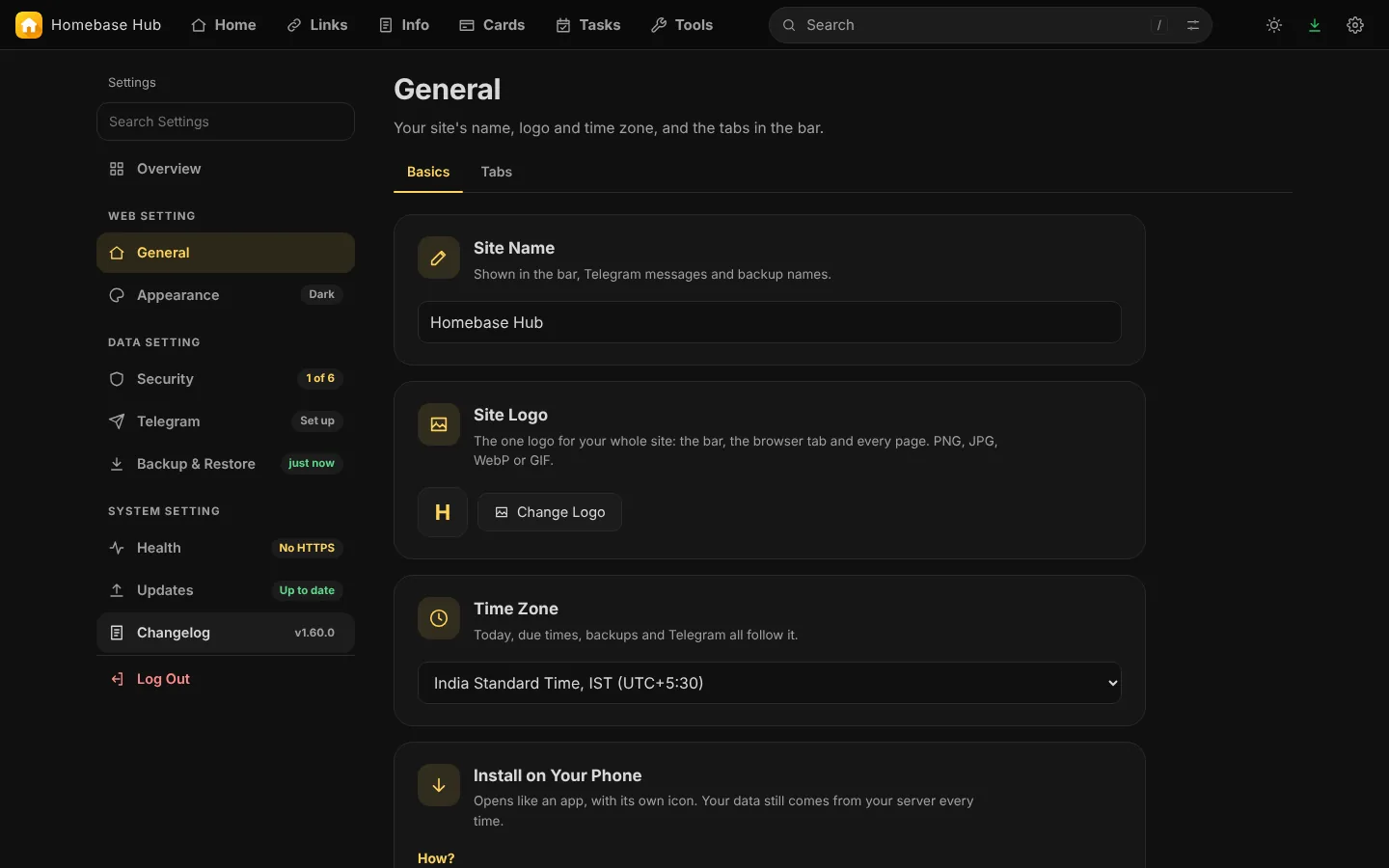The image size is (1389, 868).
Task: Click the "just now" backup badge
Action: (312, 463)
